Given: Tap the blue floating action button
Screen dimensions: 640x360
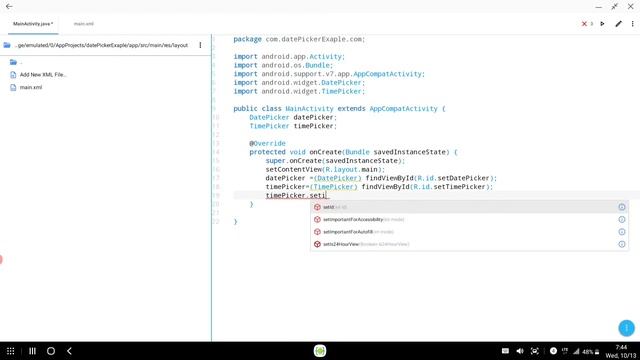Looking at the screenshot, I should click(x=627, y=328).
